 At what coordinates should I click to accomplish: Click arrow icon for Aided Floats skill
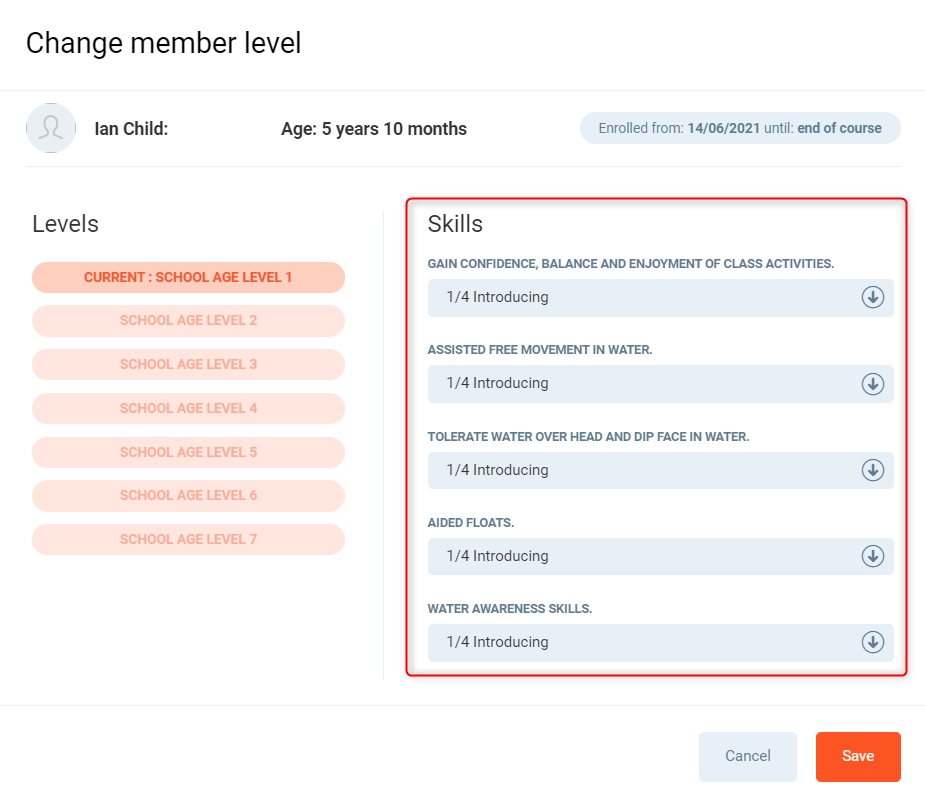(872, 556)
